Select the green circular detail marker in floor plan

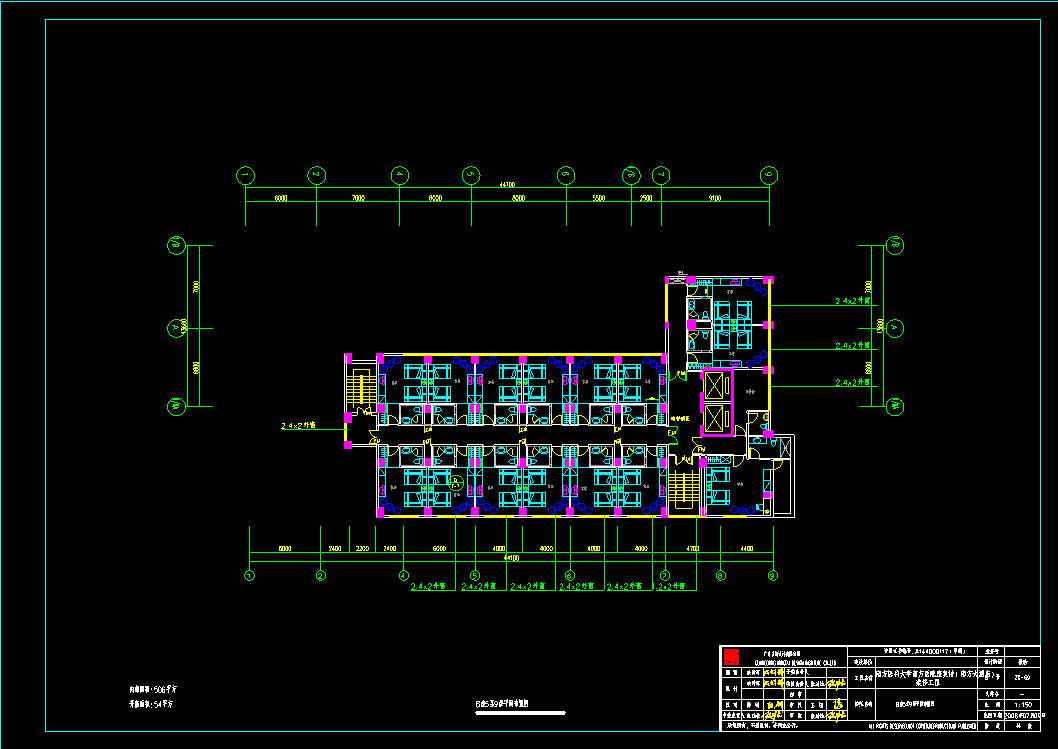pyautogui.click(x=456, y=485)
